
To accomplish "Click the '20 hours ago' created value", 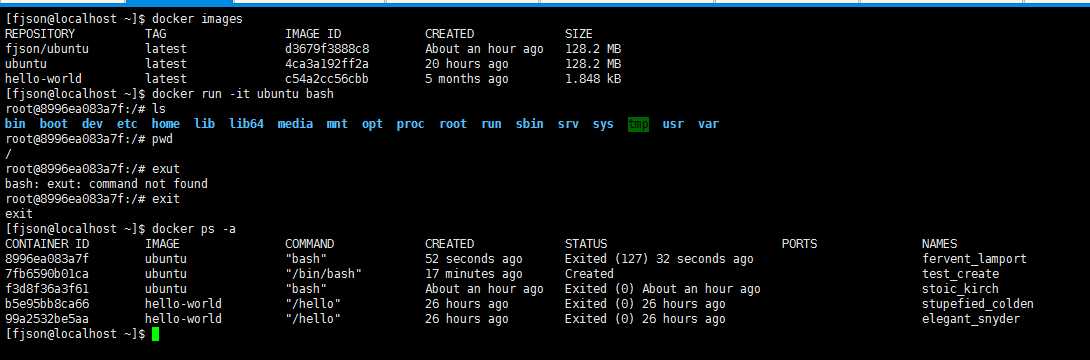I will (466, 64).
